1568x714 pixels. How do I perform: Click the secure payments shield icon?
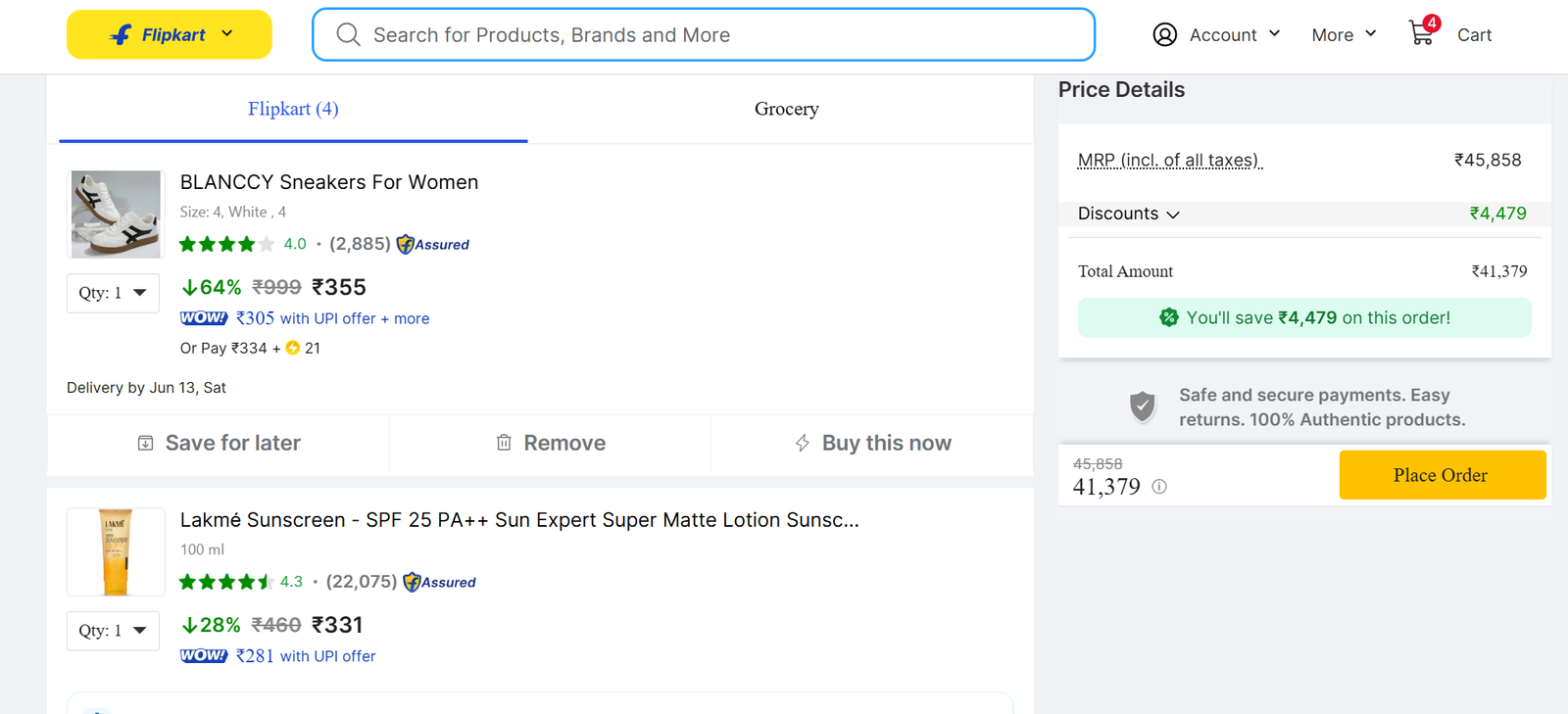1143,405
